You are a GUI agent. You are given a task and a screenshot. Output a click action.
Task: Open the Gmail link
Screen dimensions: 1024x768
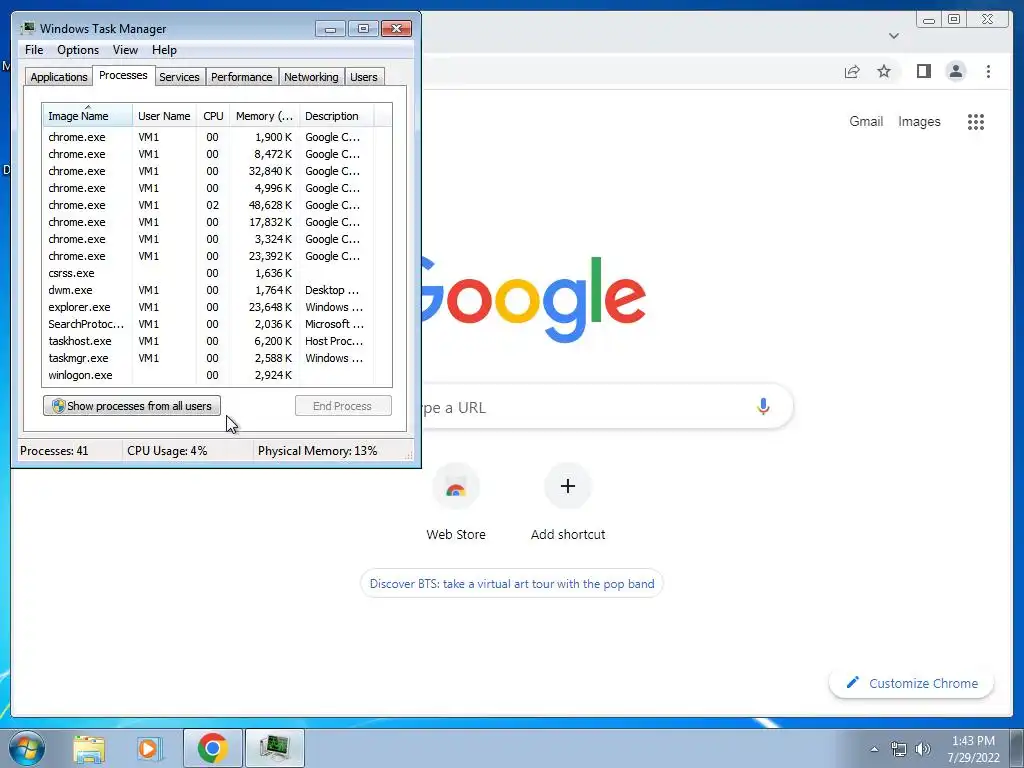tap(866, 121)
